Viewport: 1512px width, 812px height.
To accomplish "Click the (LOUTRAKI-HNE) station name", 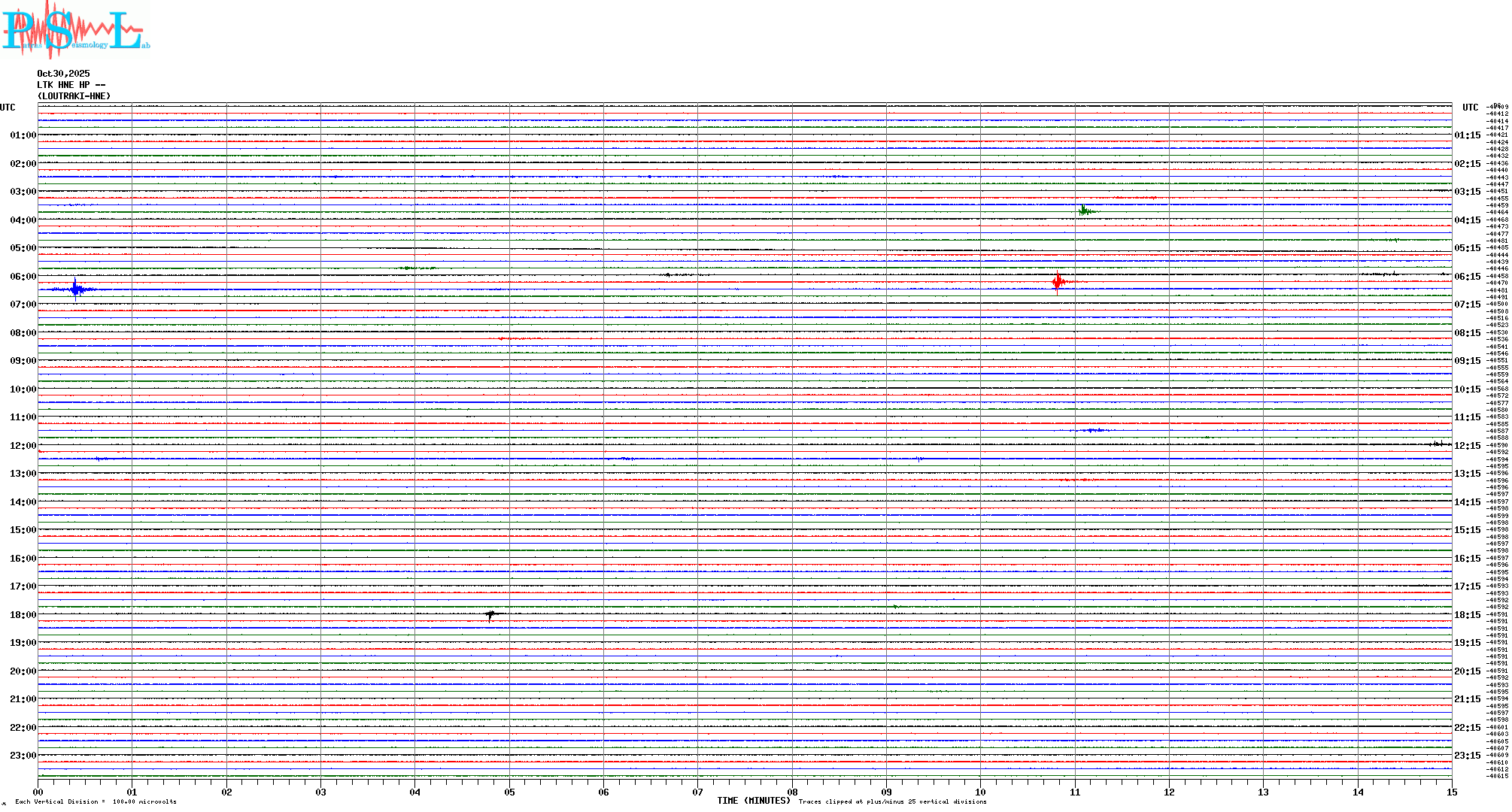I will [x=74, y=96].
